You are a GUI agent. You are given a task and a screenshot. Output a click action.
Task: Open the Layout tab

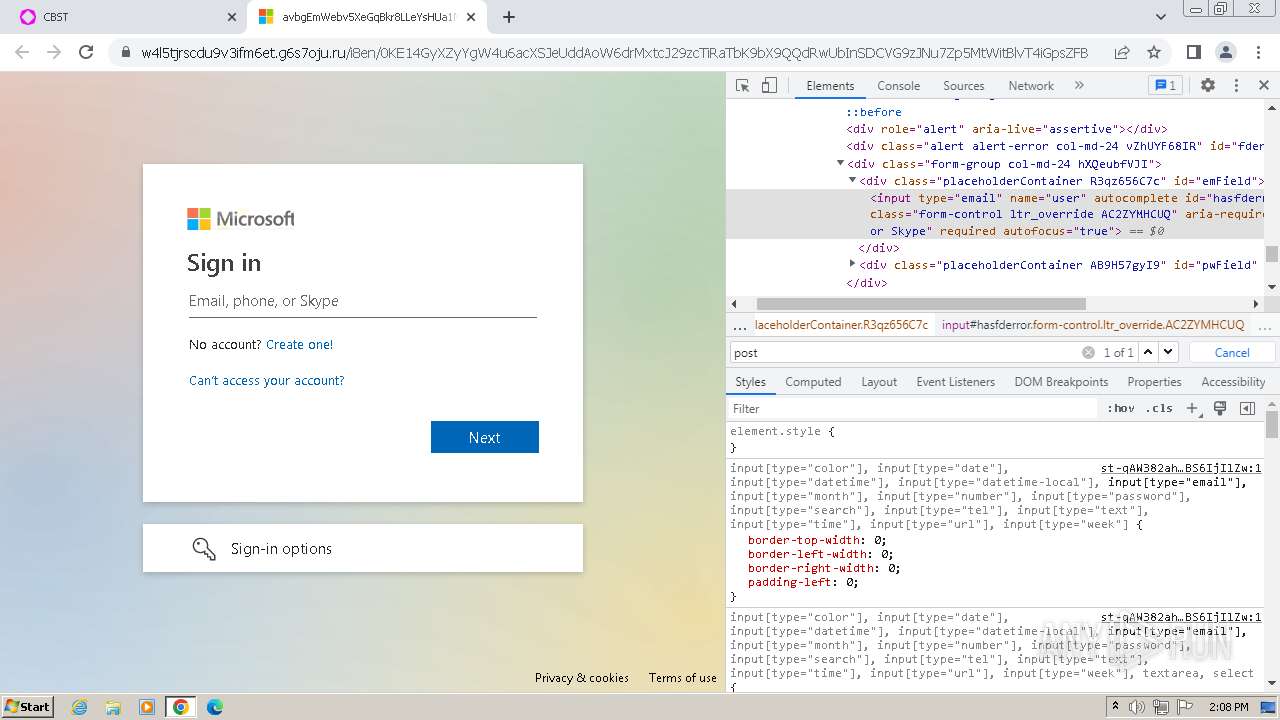pyautogui.click(x=879, y=382)
